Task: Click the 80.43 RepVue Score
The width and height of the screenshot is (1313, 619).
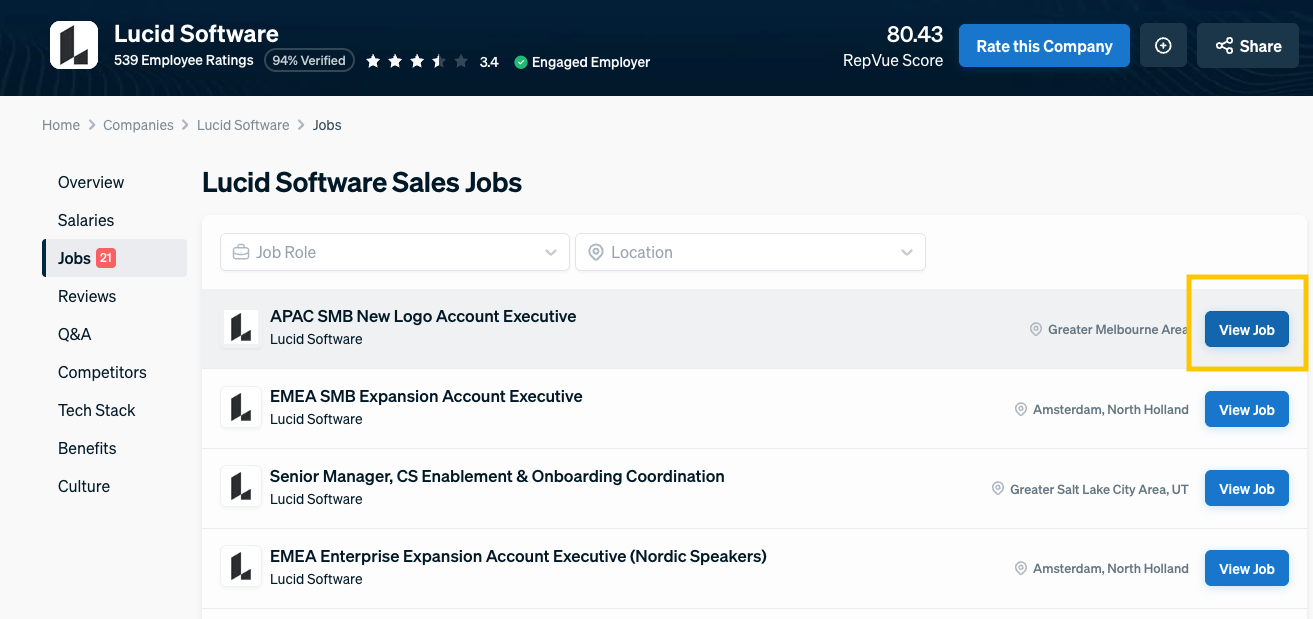Action: (914, 34)
